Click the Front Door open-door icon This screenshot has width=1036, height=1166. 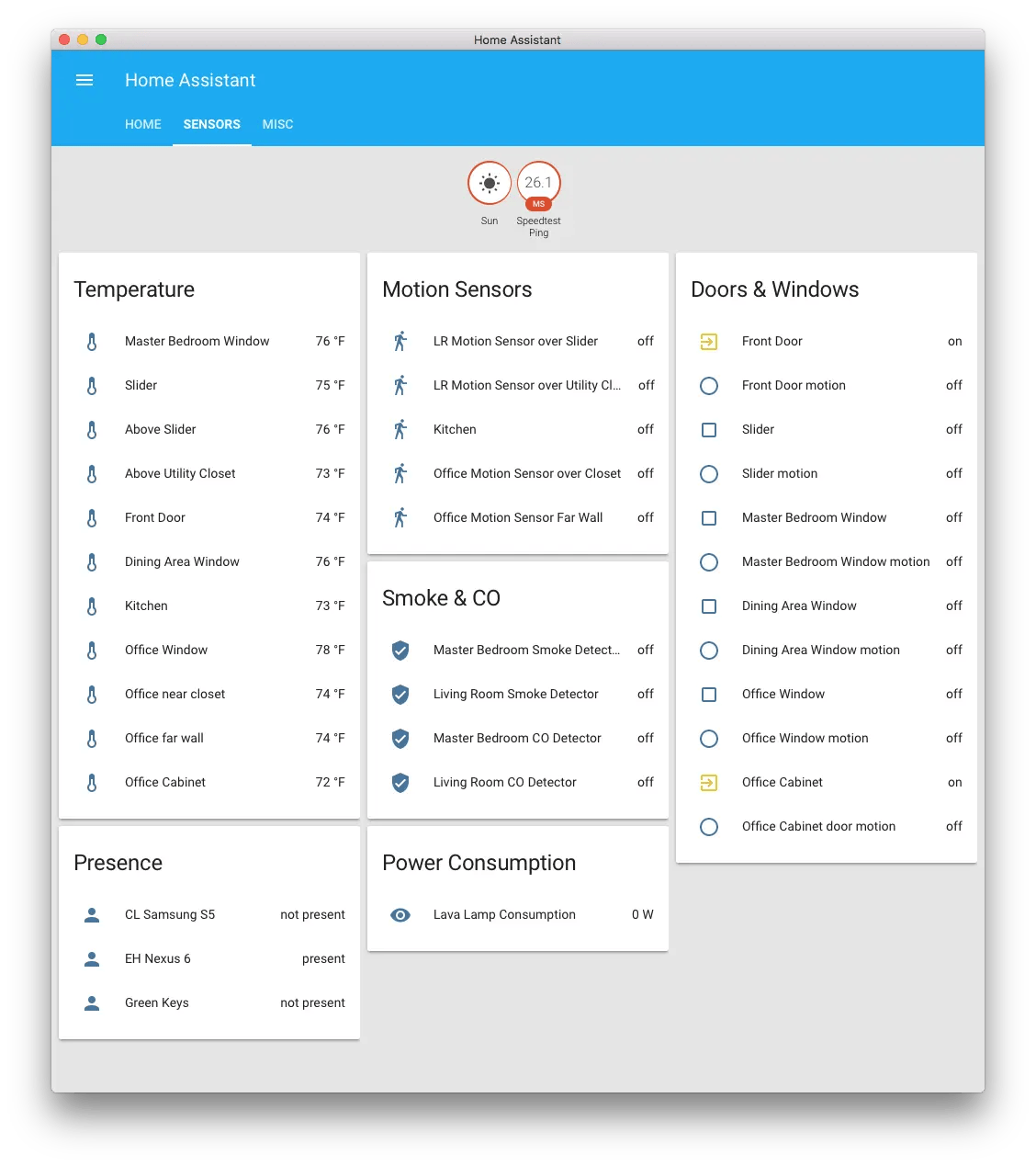click(x=709, y=341)
